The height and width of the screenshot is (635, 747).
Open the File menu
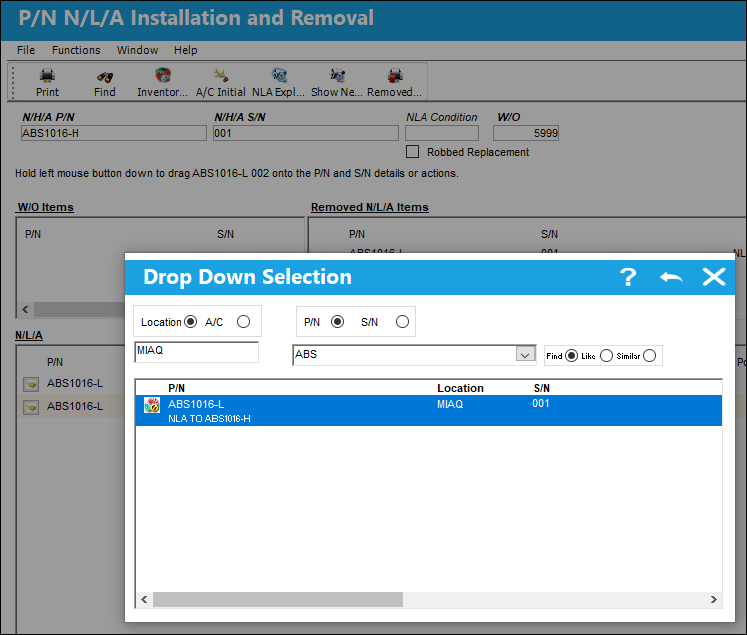(x=26, y=50)
